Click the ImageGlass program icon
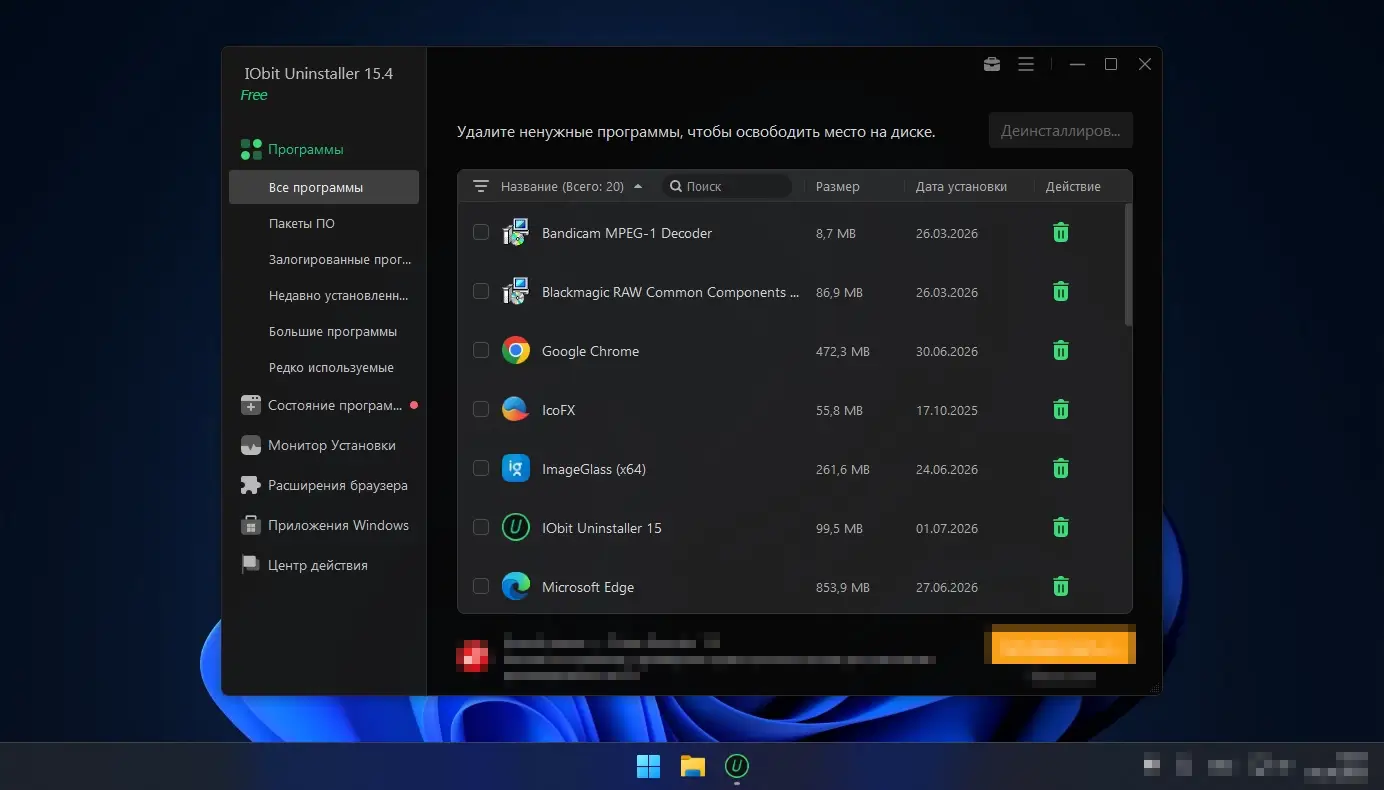 pos(515,468)
